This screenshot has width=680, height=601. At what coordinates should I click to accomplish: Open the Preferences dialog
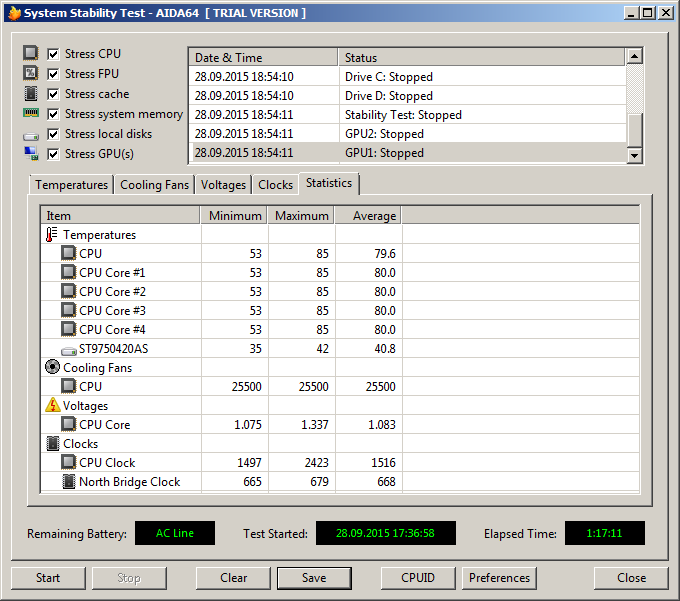pos(499,578)
